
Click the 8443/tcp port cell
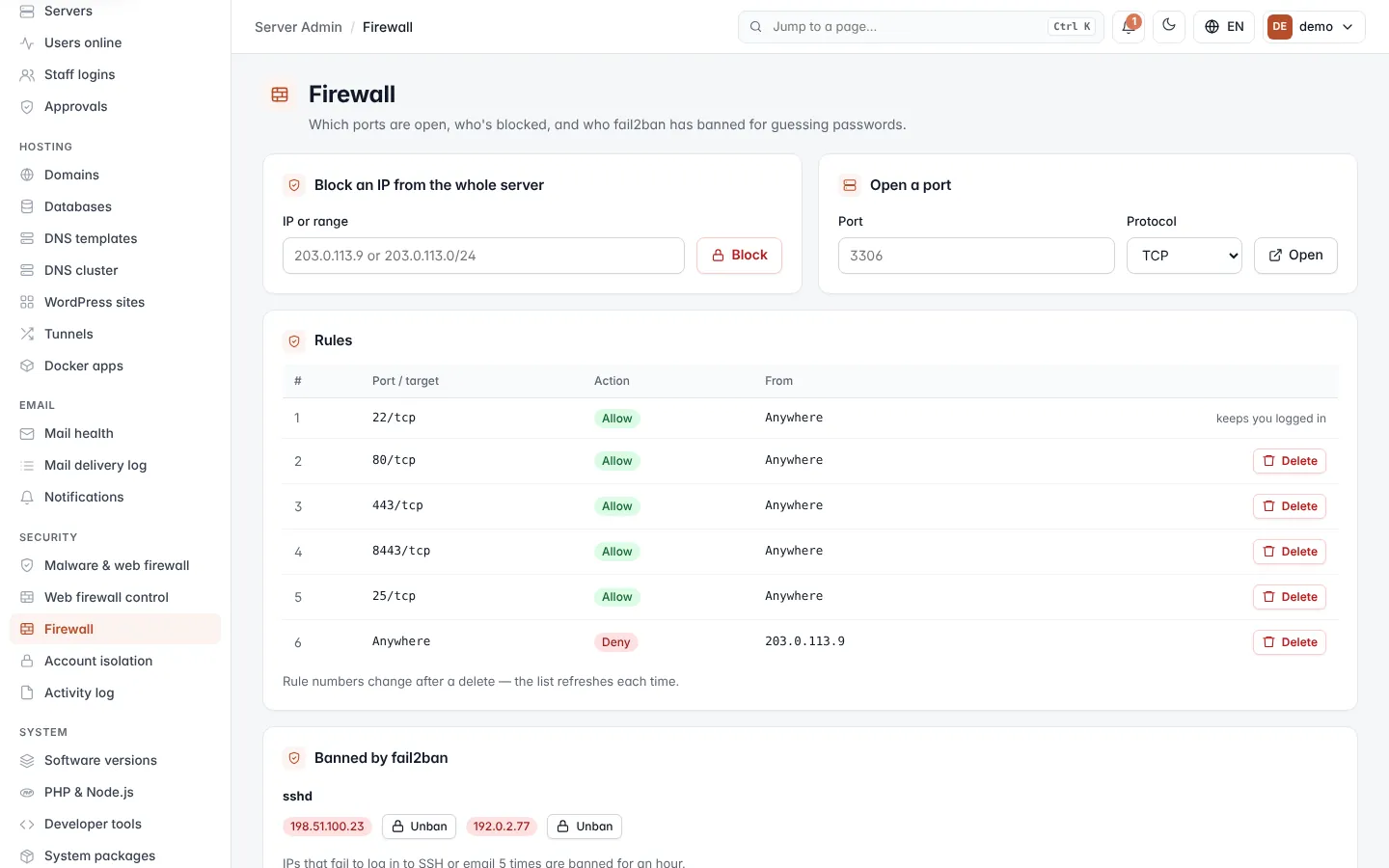coord(401,551)
